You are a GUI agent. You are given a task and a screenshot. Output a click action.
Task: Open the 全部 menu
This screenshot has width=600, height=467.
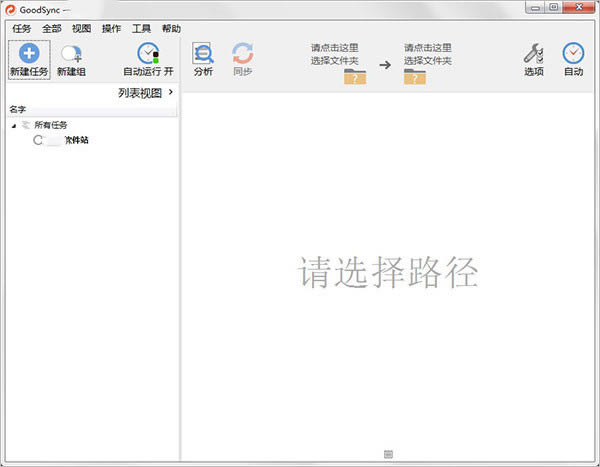(x=51, y=29)
